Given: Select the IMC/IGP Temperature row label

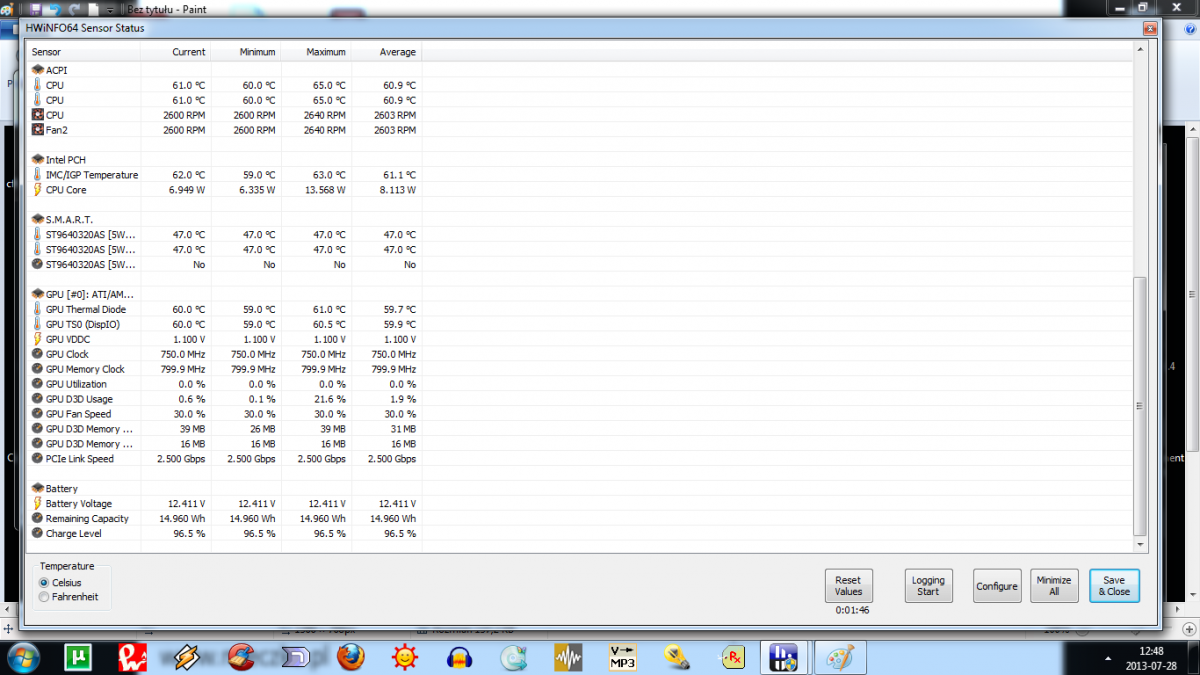Looking at the screenshot, I should [x=92, y=175].
